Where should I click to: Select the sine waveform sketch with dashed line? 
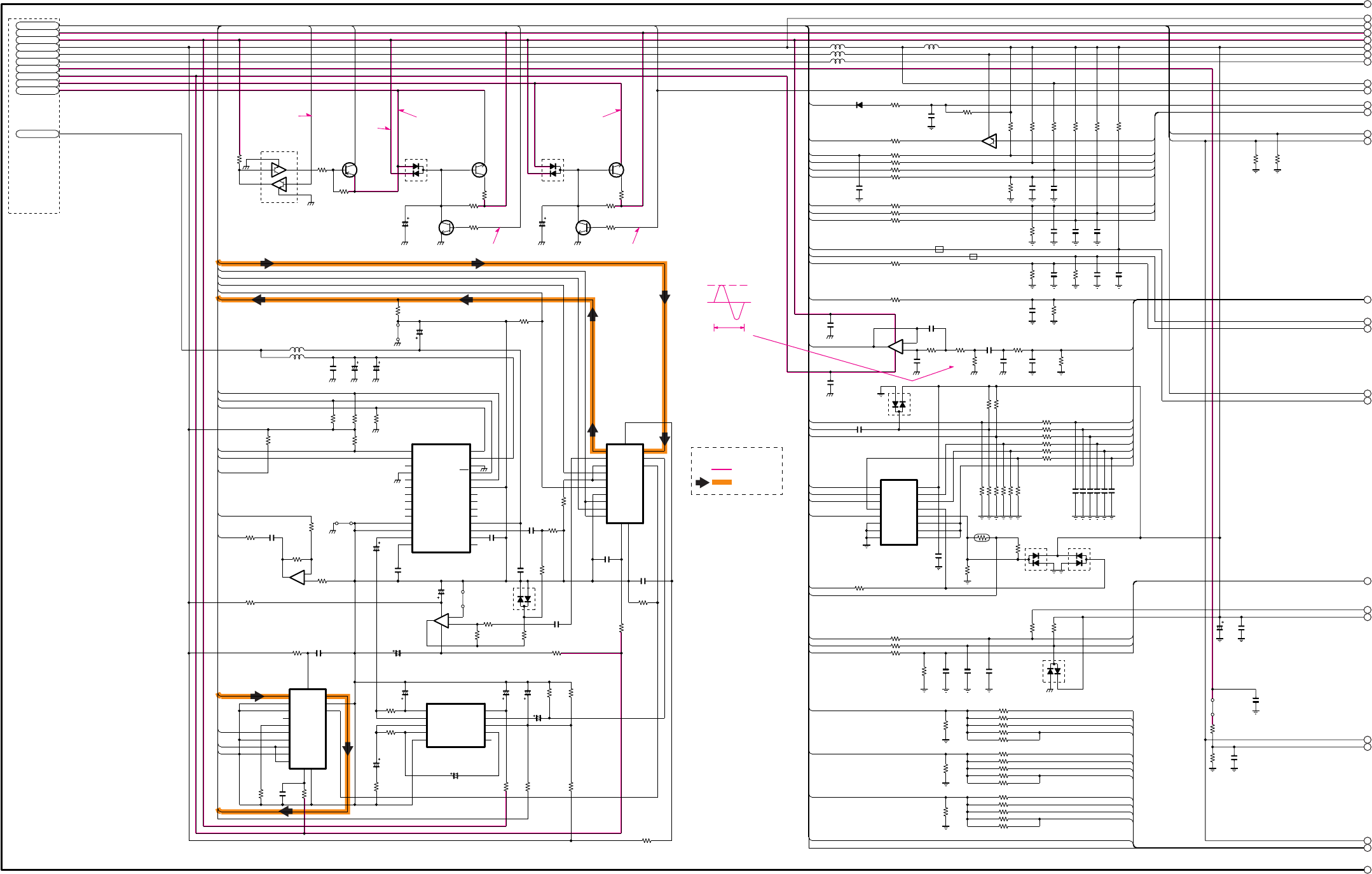729,303
